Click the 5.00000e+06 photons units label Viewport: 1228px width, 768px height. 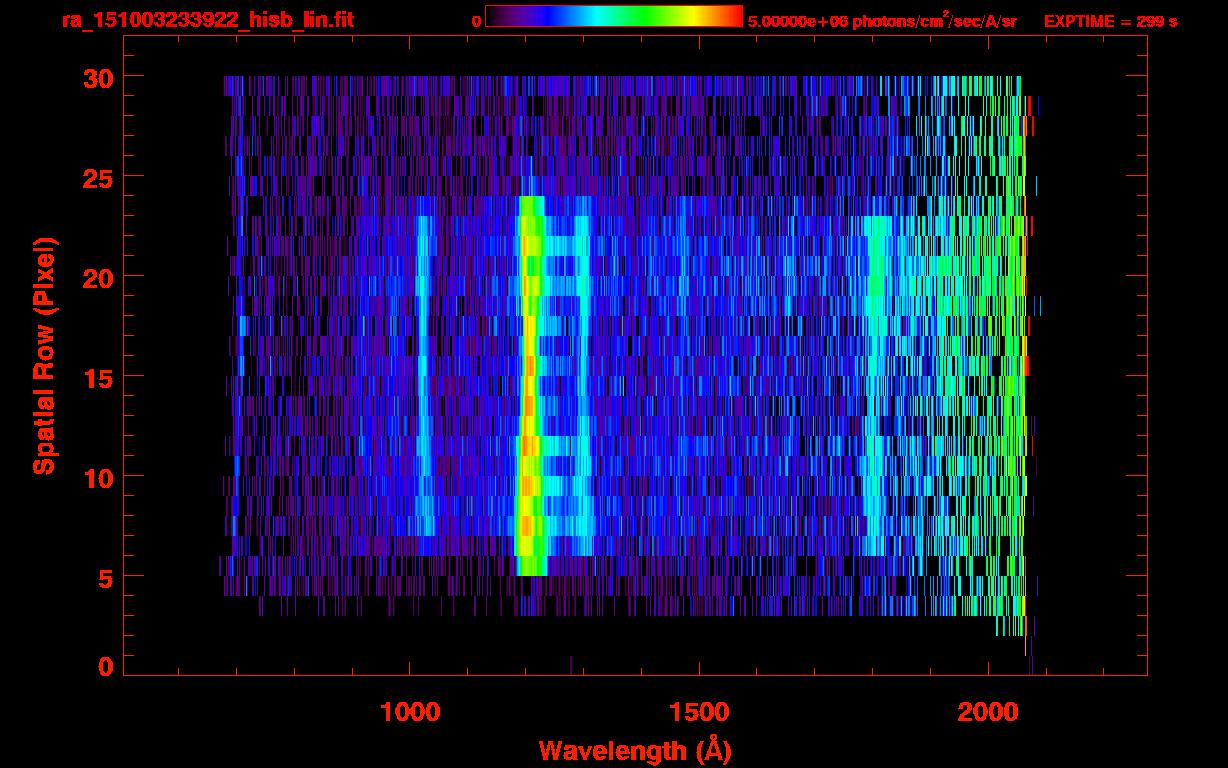(881, 21)
